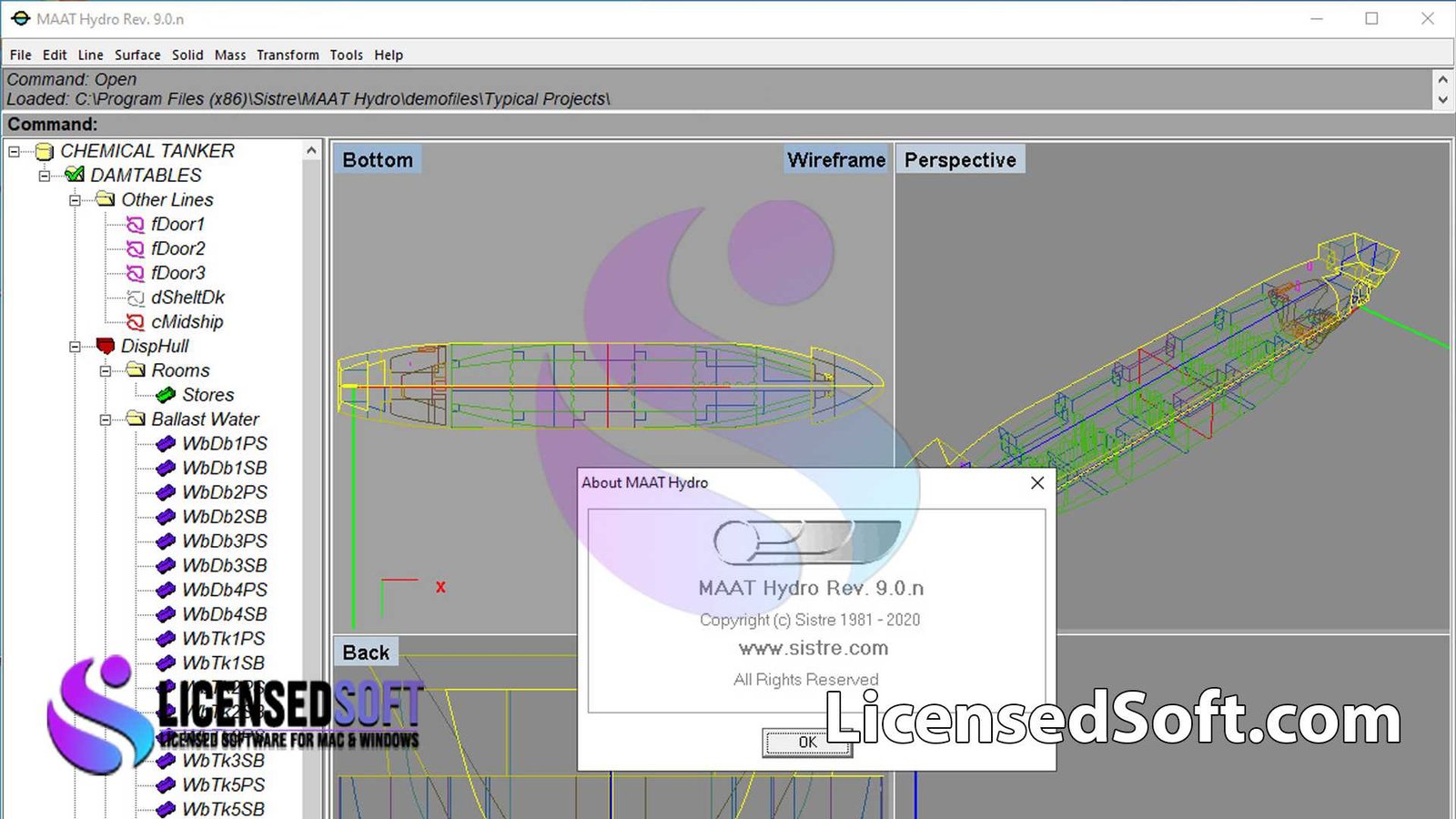Click the Ballast Water folder icon

(x=136, y=420)
